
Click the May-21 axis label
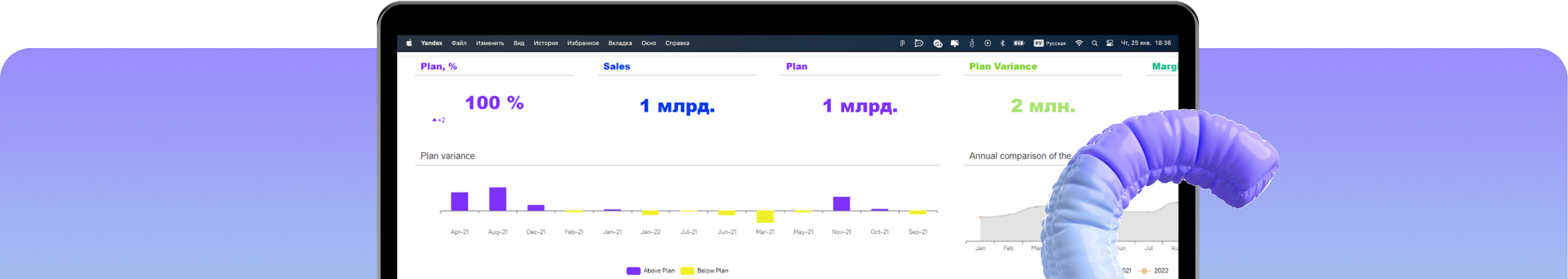click(803, 232)
